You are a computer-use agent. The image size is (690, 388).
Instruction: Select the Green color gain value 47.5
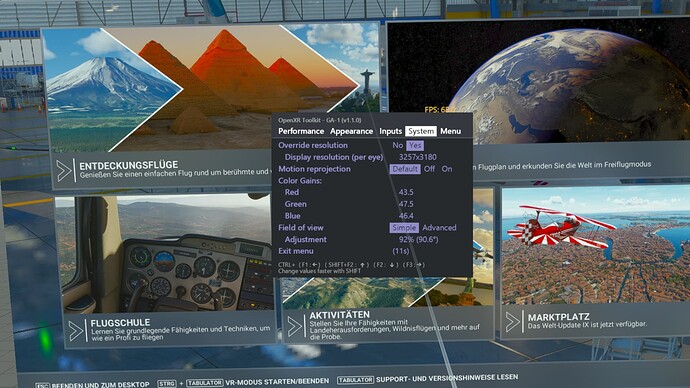[406, 204]
